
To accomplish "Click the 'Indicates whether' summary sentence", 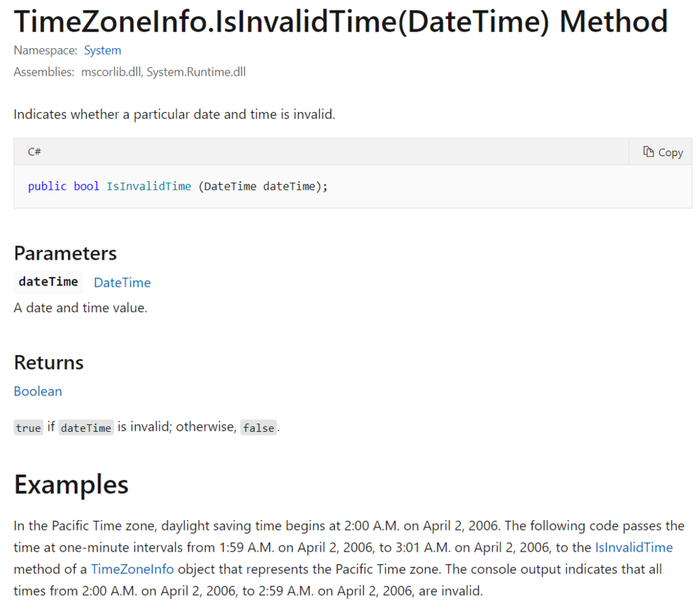I will tap(174, 114).
